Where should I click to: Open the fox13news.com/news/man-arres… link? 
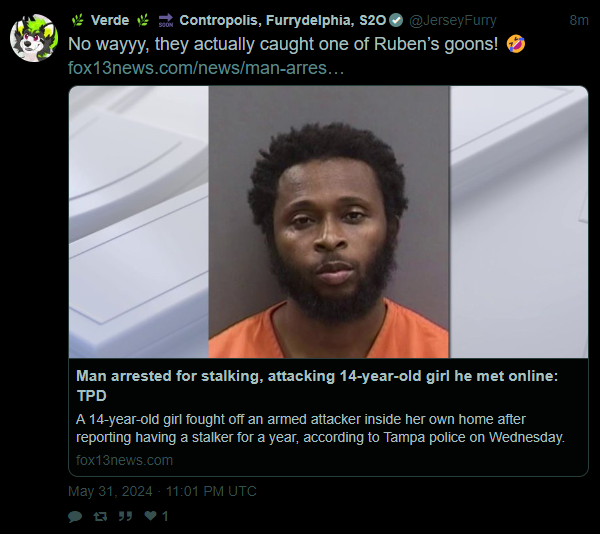coord(206,68)
